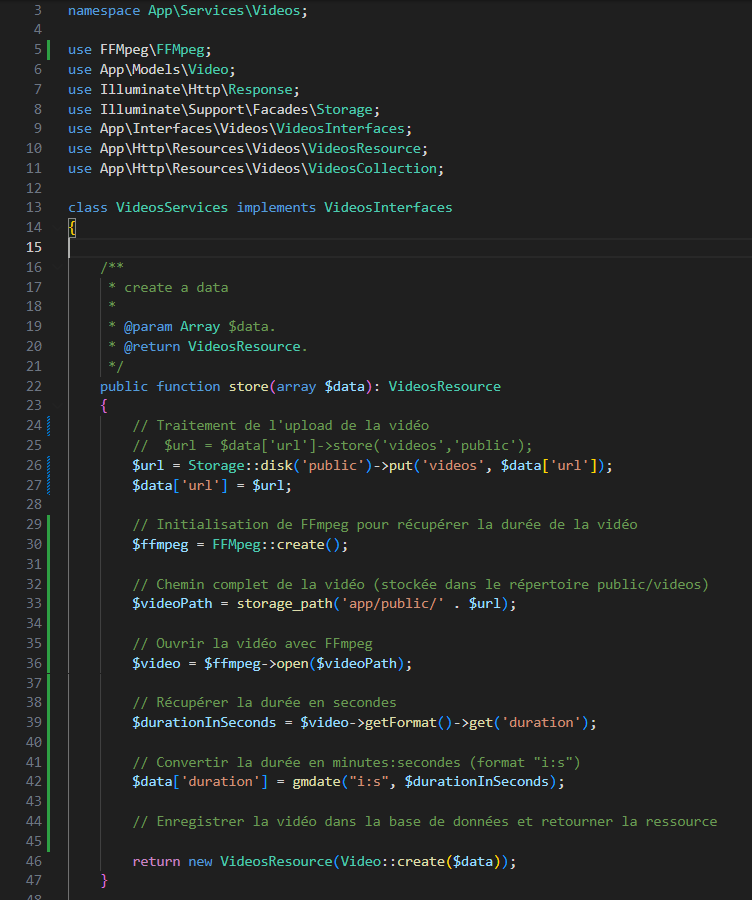Click the green change marker beside line 33
Image resolution: width=752 pixels, height=900 pixels.
pyautogui.click(x=48, y=604)
